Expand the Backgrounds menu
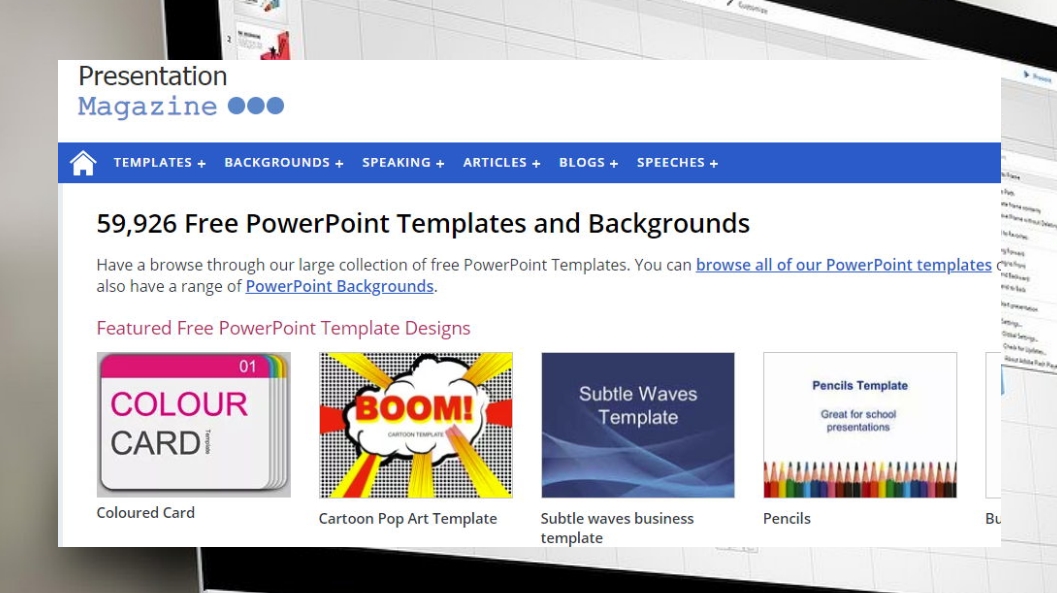The image size is (1057, 593). (x=284, y=162)
